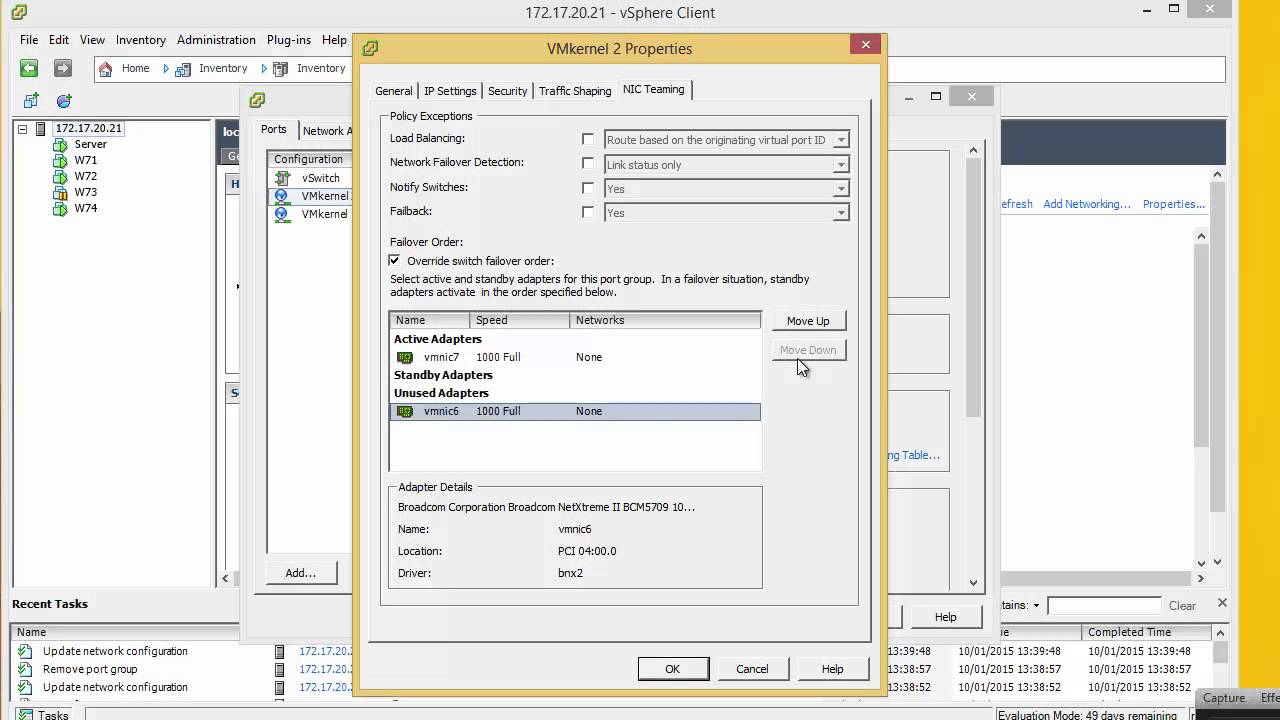Click the Add Networking... link
The image size is (1280, 720).
coord(1087,204)
